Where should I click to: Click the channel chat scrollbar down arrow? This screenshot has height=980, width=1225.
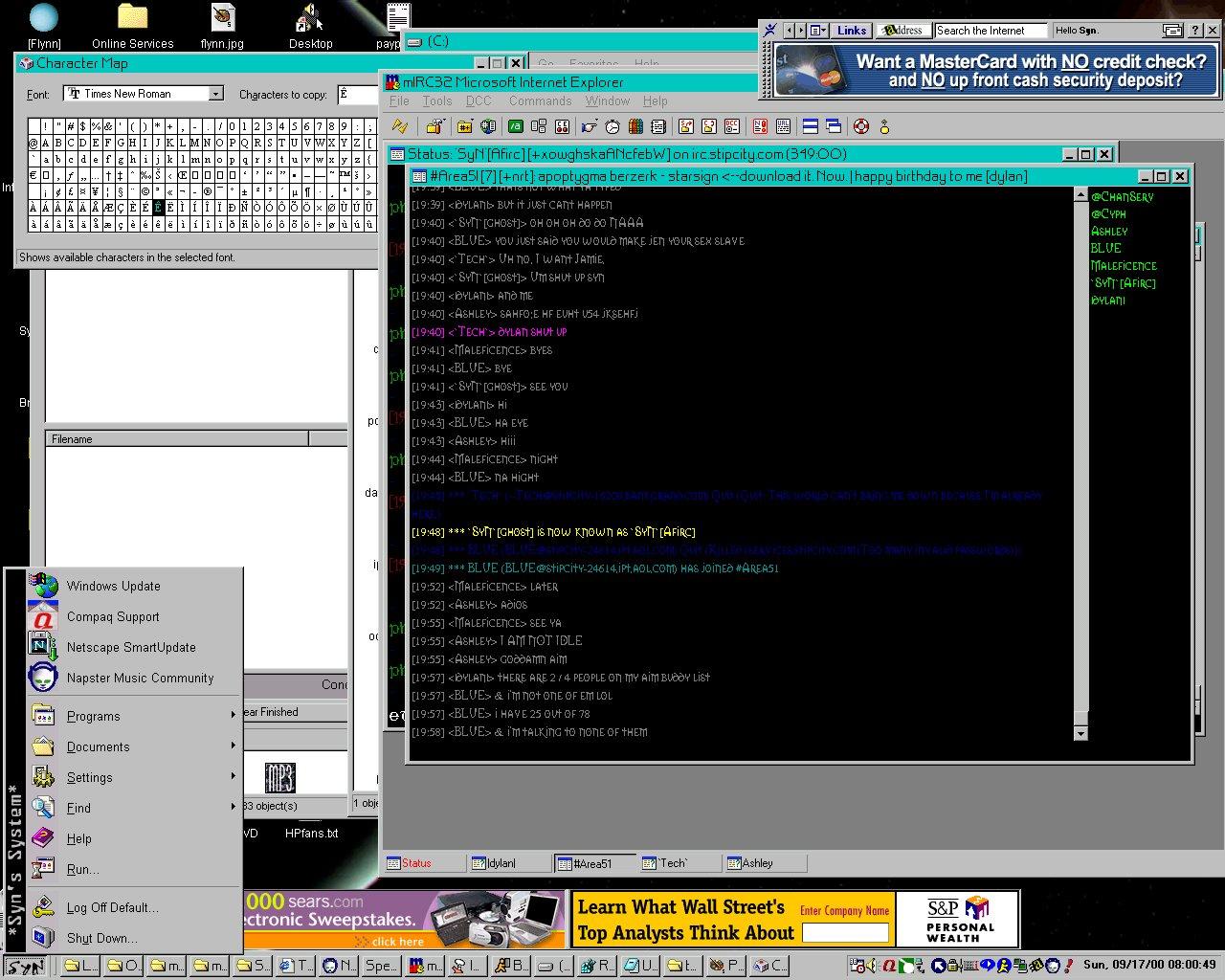[1080, 734]
